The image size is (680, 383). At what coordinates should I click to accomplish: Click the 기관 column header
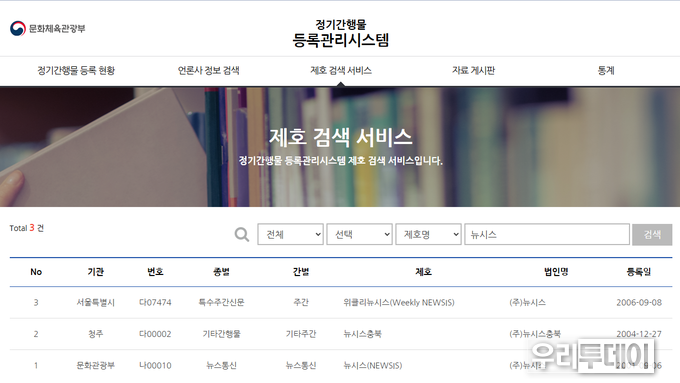[95, 272]
